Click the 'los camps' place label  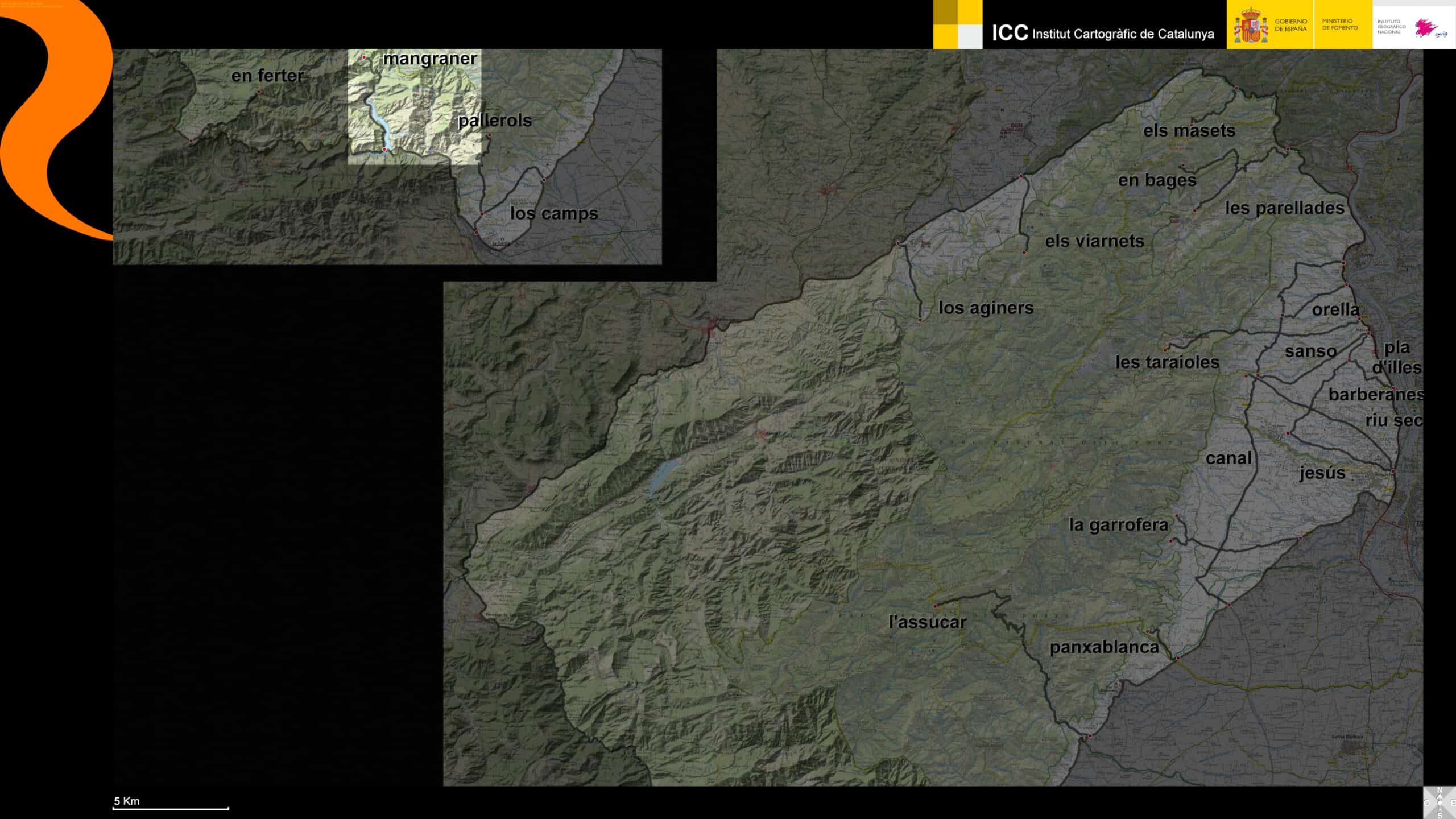(553, 213)
